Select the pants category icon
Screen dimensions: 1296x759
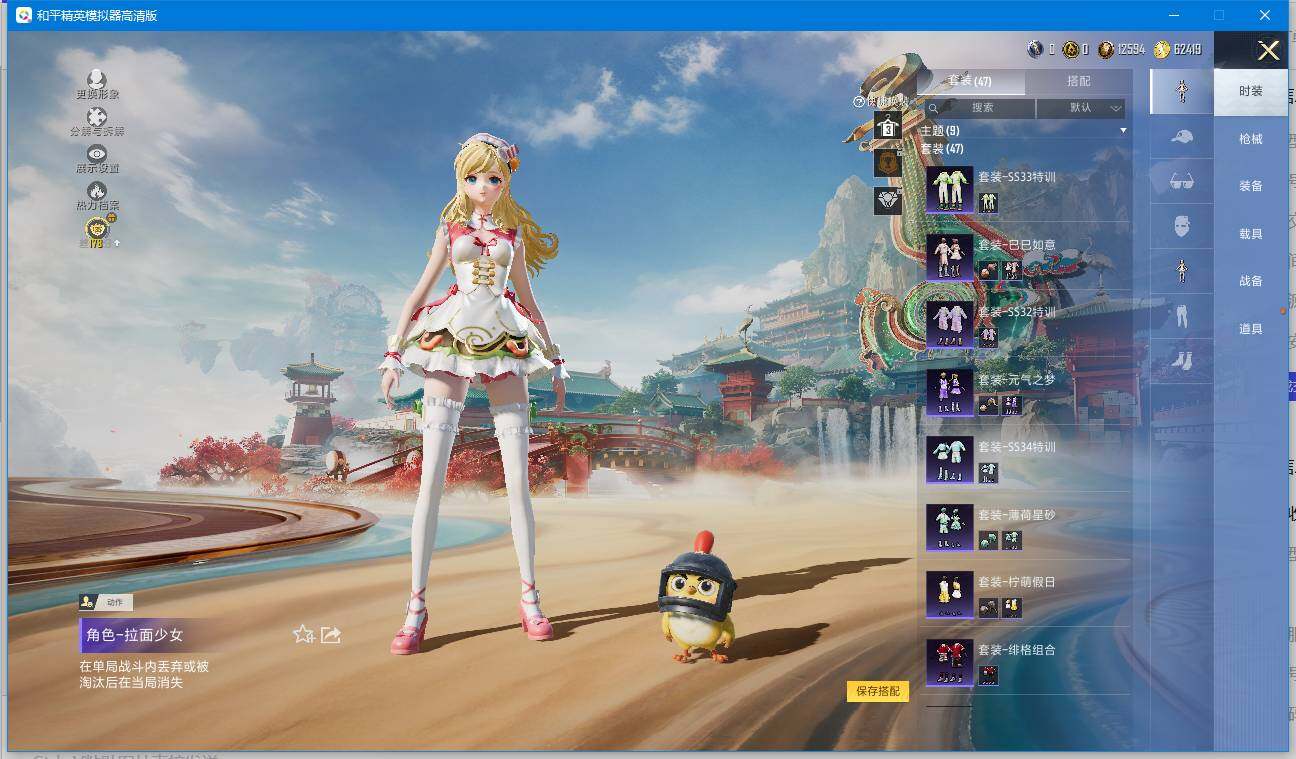pos(1181,317)
